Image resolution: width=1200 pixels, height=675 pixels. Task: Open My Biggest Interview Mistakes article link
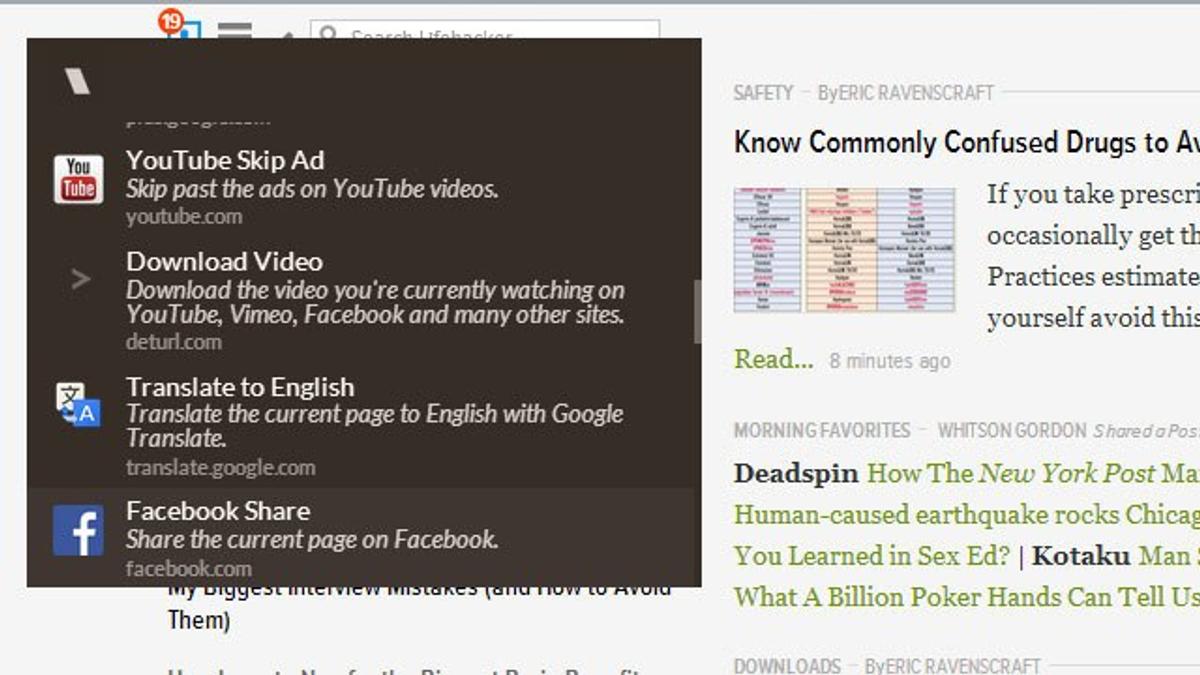419,606
